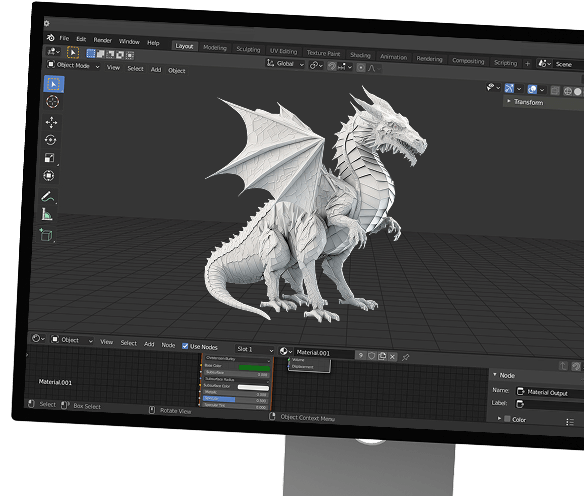Select the Scale tool
The image size is (584, 496).
pos(50,158)
